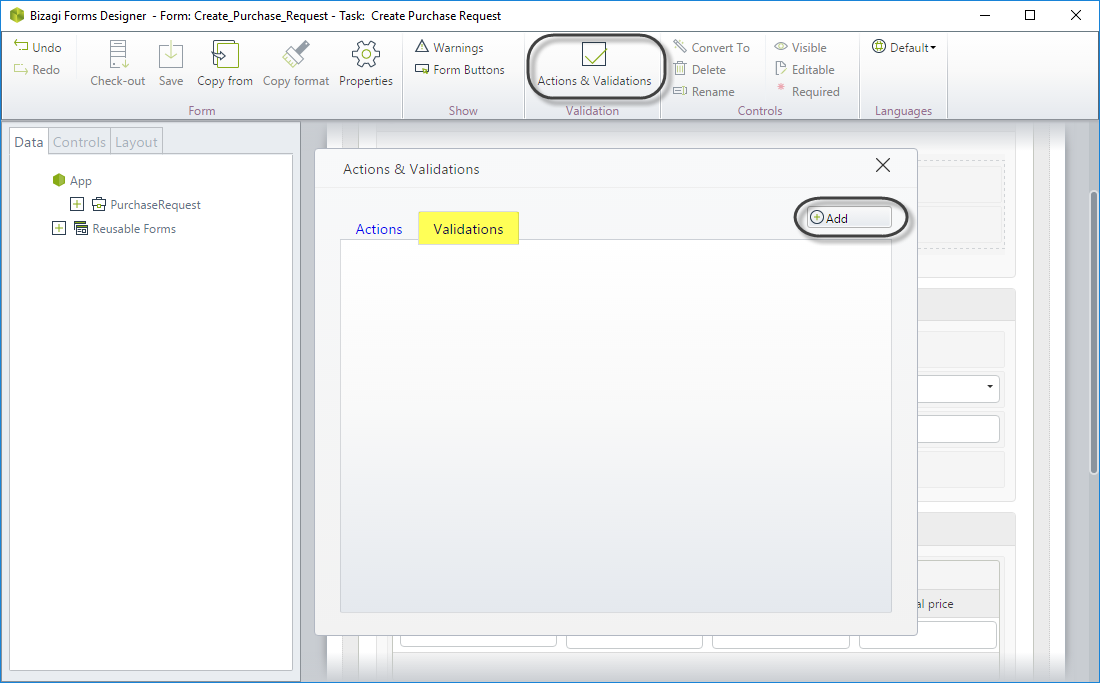Screen dimensions: 1100x683
Task: Close the Actions & Validations dialog
Action: [883, 165]
